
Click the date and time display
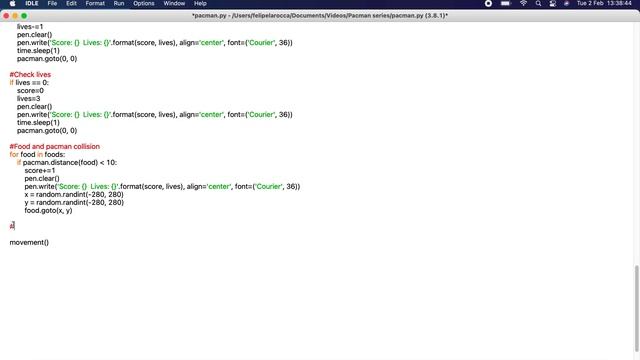coord(604,3)
